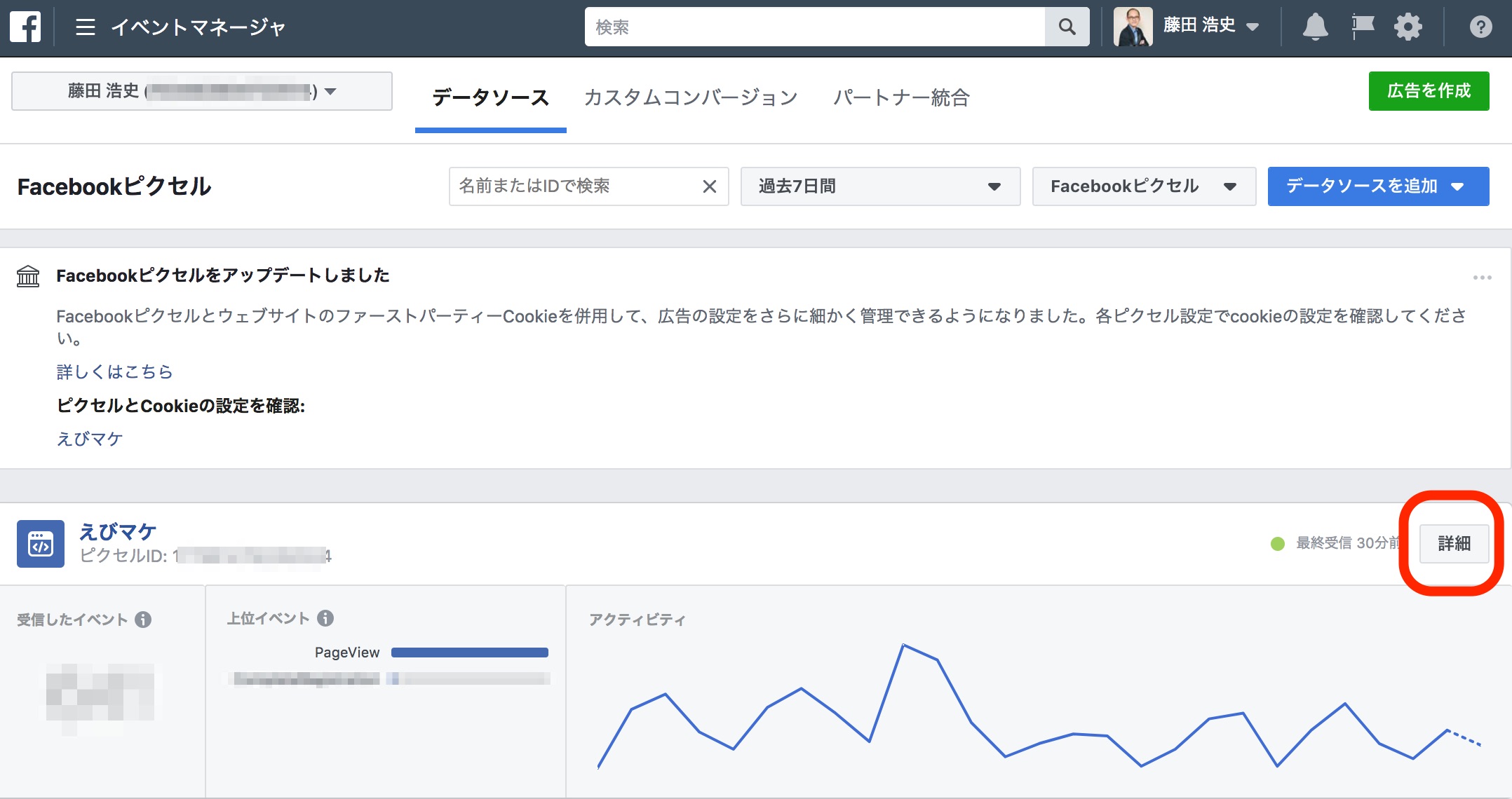This screenshot has width=1512, height=799.
Task: Click the Facebook logo icon
Action: pyautogui.click(x=25, y=27)
